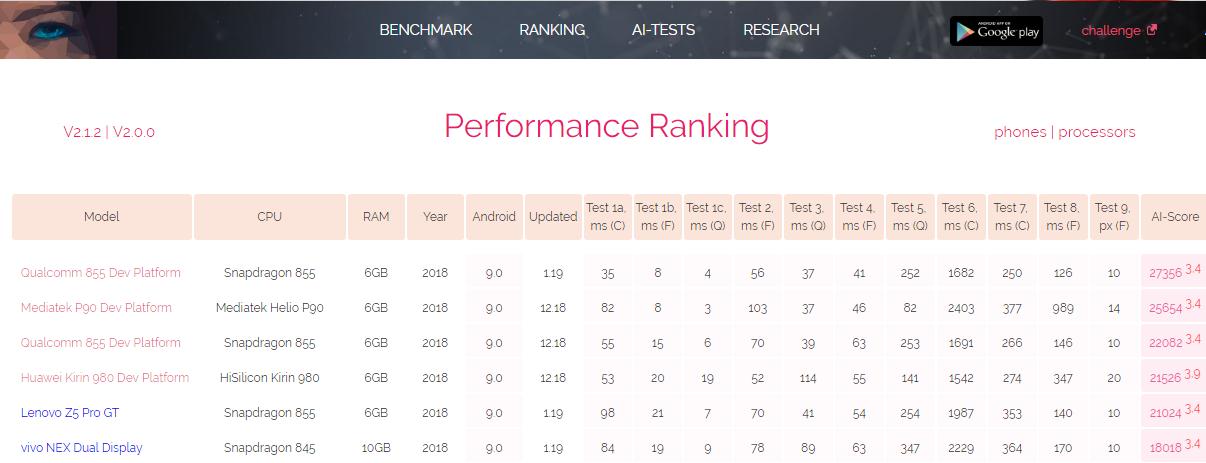1206x463 pixels.
Task: Sort by Test 1b ms (F) header
Action: 657,217
